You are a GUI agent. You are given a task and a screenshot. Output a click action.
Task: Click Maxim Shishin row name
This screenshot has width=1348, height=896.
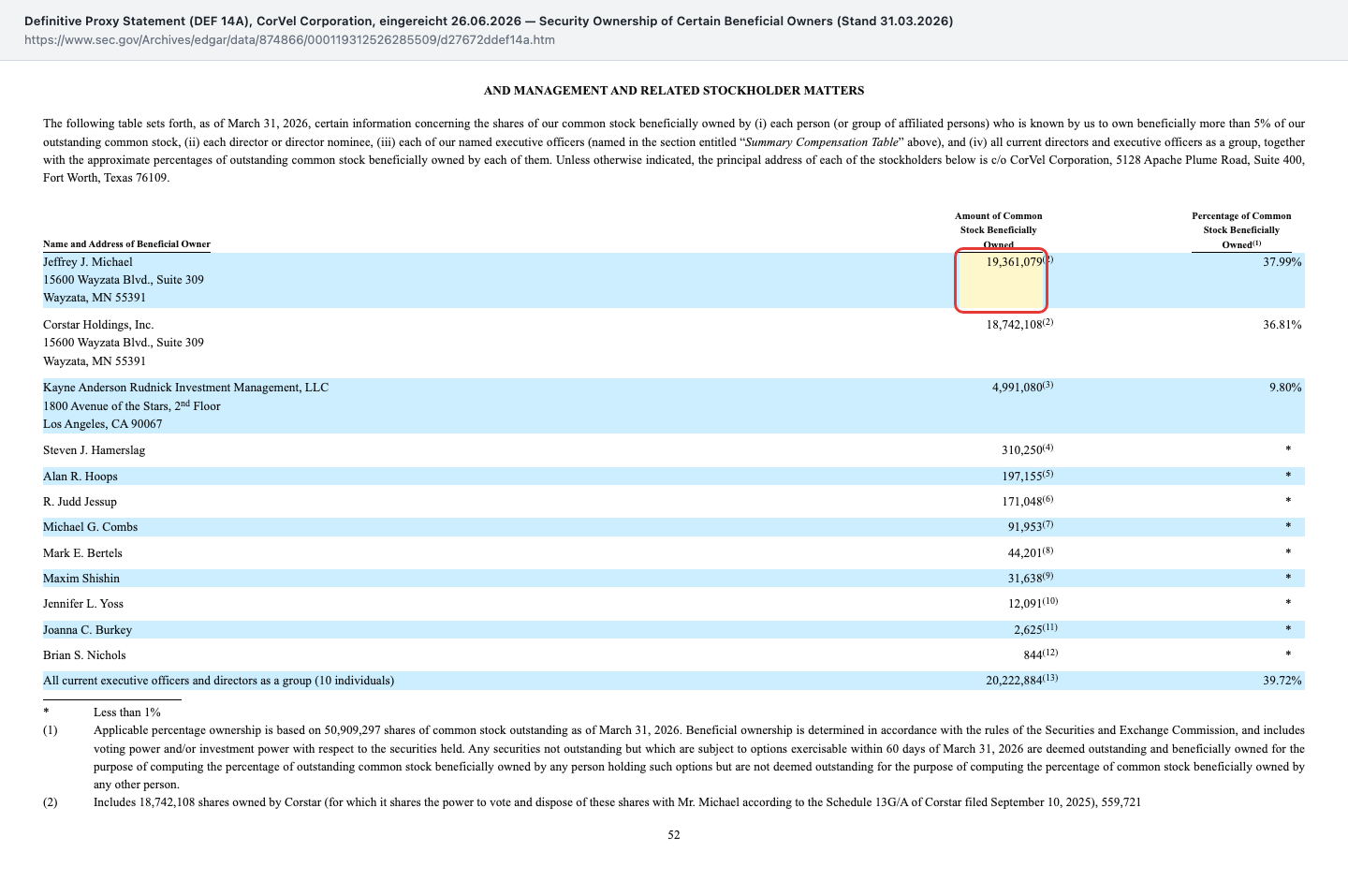click(81, 579)
